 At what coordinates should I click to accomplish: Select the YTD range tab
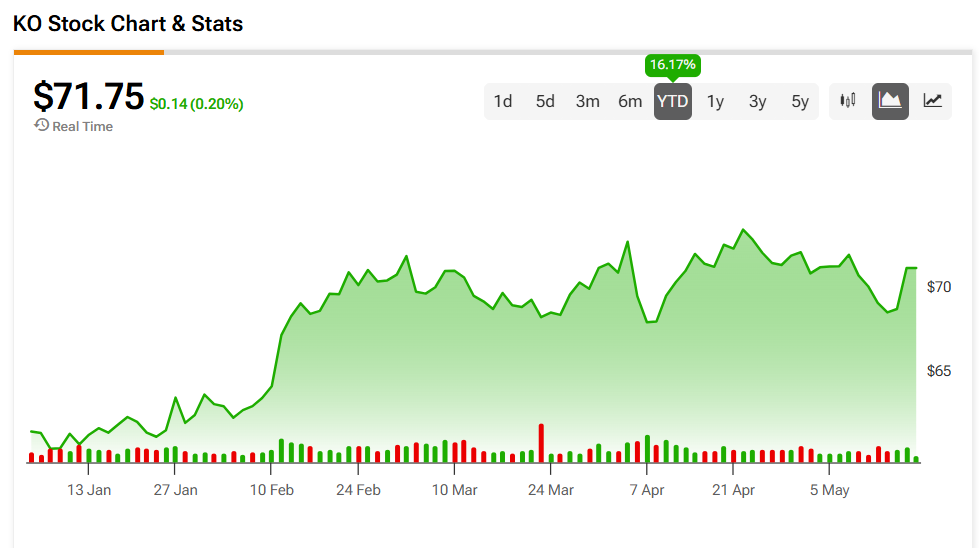point(672,101)
